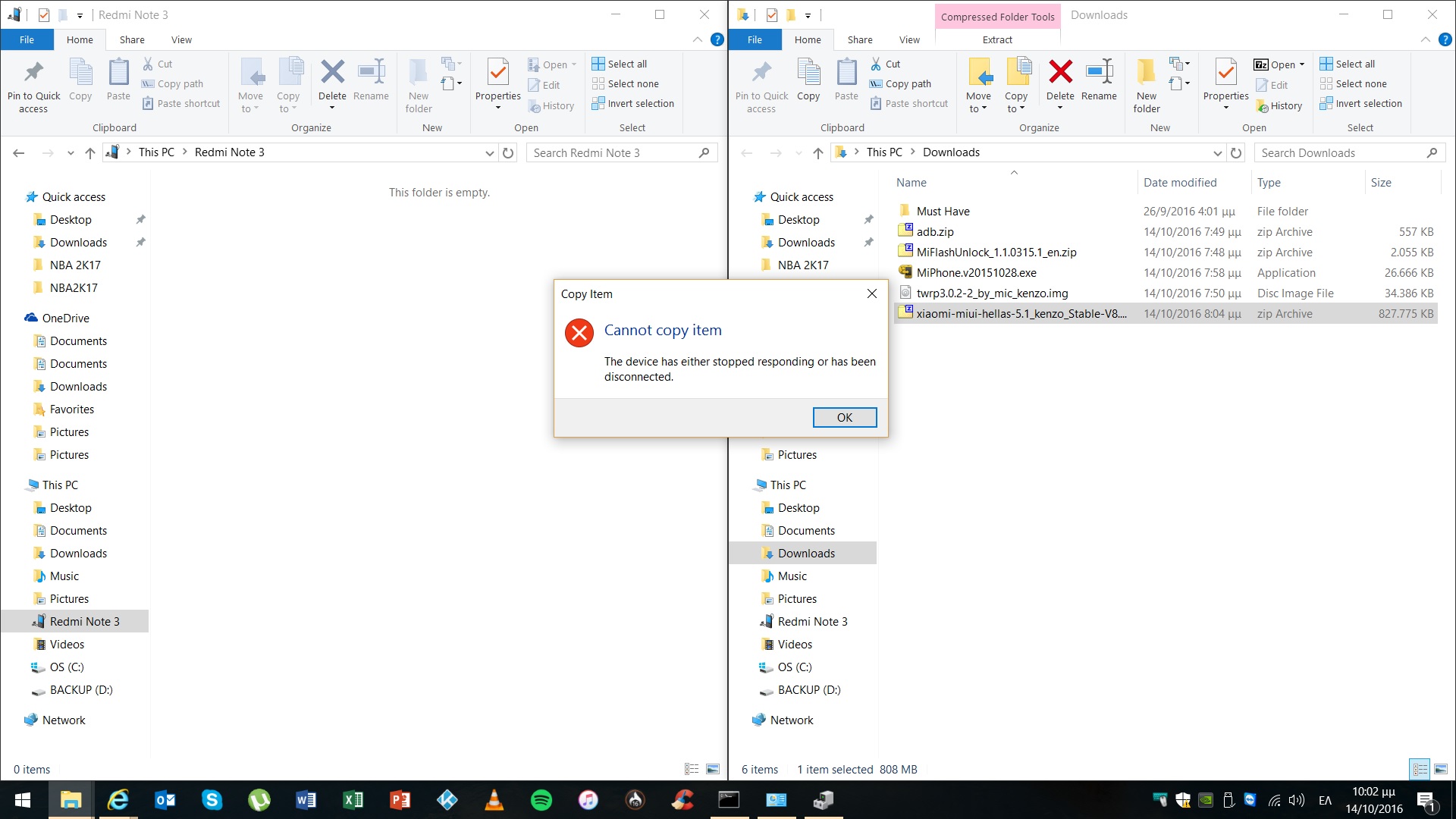1456x819 pixels.
Task: Click the New folder icon in Downloads ribbon
Action: [x=1146, y=73]
